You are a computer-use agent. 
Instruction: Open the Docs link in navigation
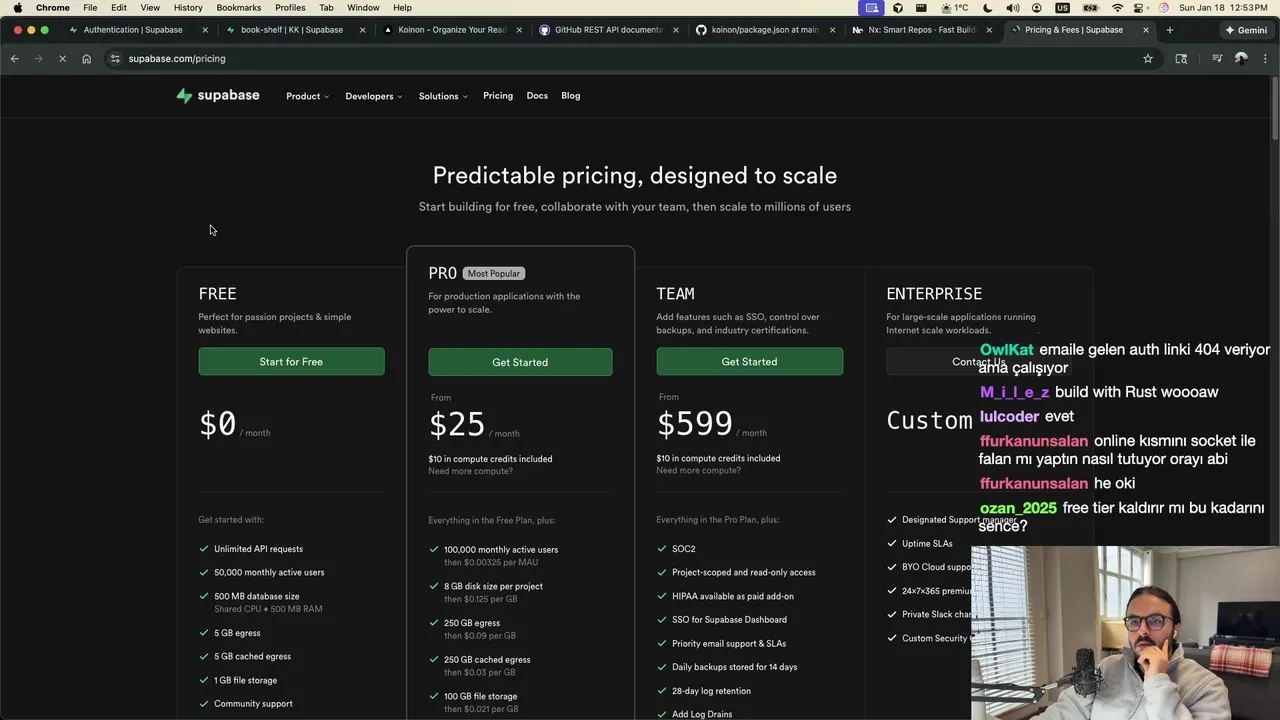coord(537,96)
